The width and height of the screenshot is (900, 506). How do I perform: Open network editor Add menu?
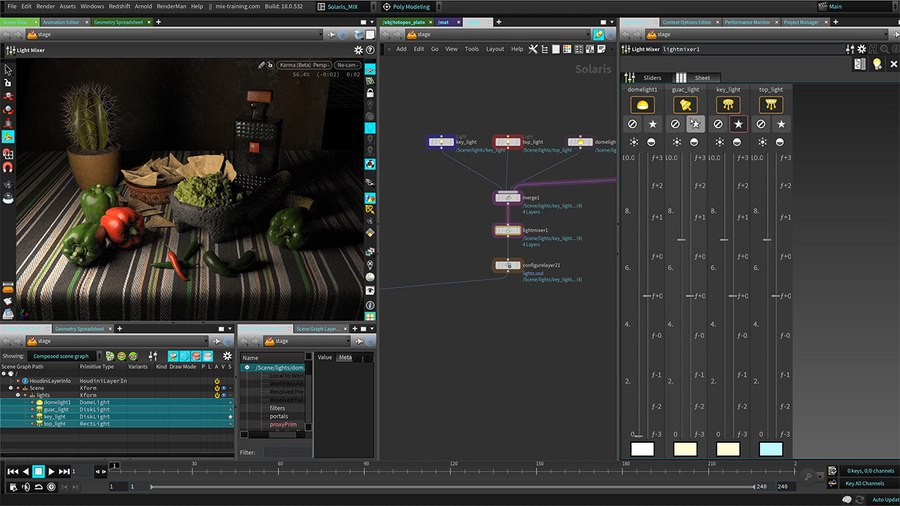pos(401,49)
